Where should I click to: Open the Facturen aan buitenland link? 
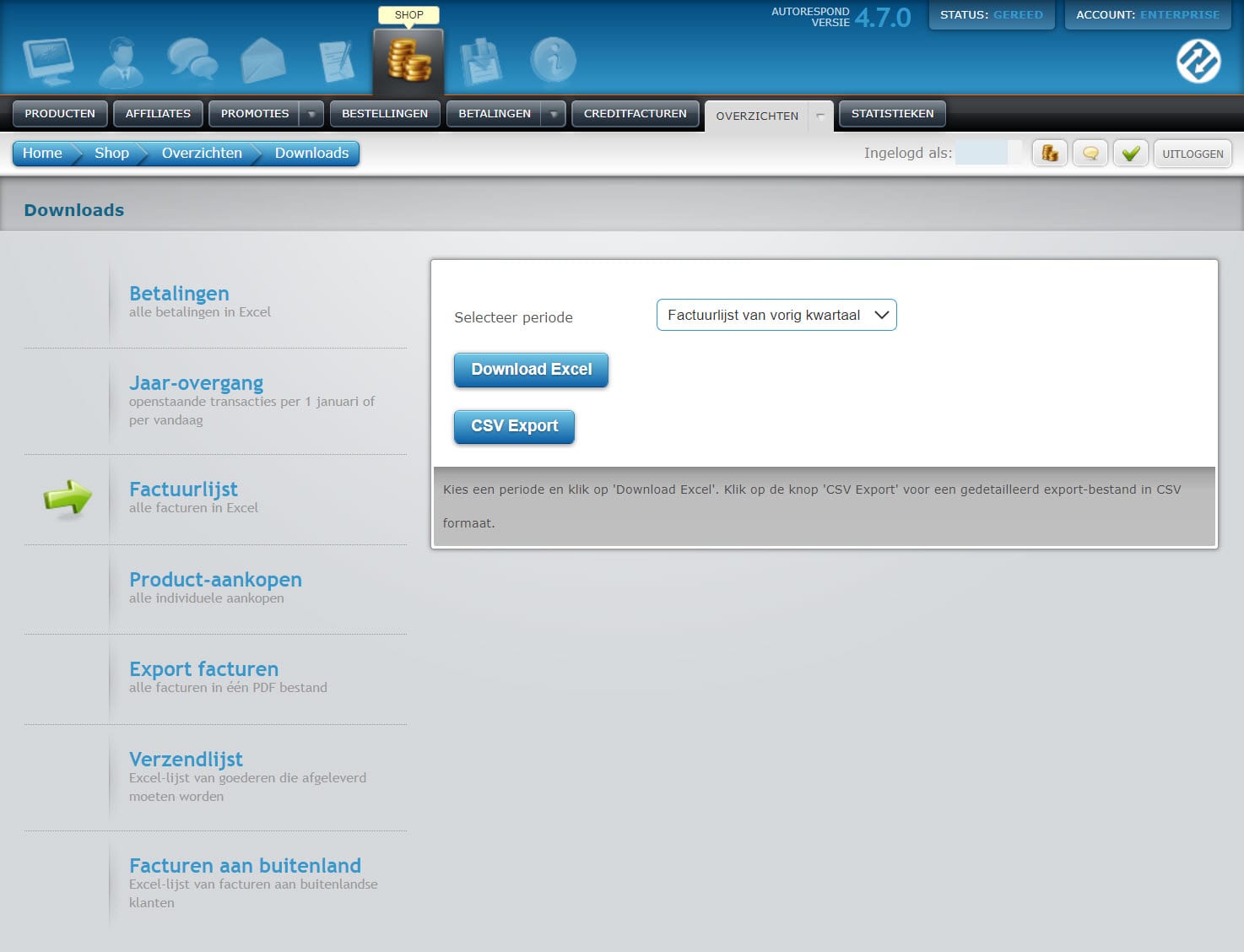(x=245, y=866)
